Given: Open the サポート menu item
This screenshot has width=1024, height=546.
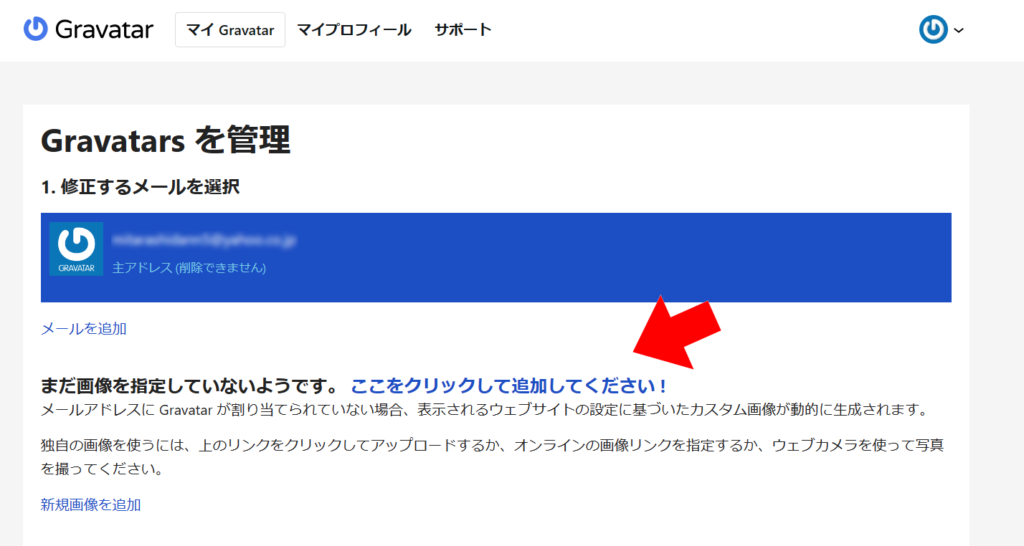Looking at the screenshot, I should 462,30.
